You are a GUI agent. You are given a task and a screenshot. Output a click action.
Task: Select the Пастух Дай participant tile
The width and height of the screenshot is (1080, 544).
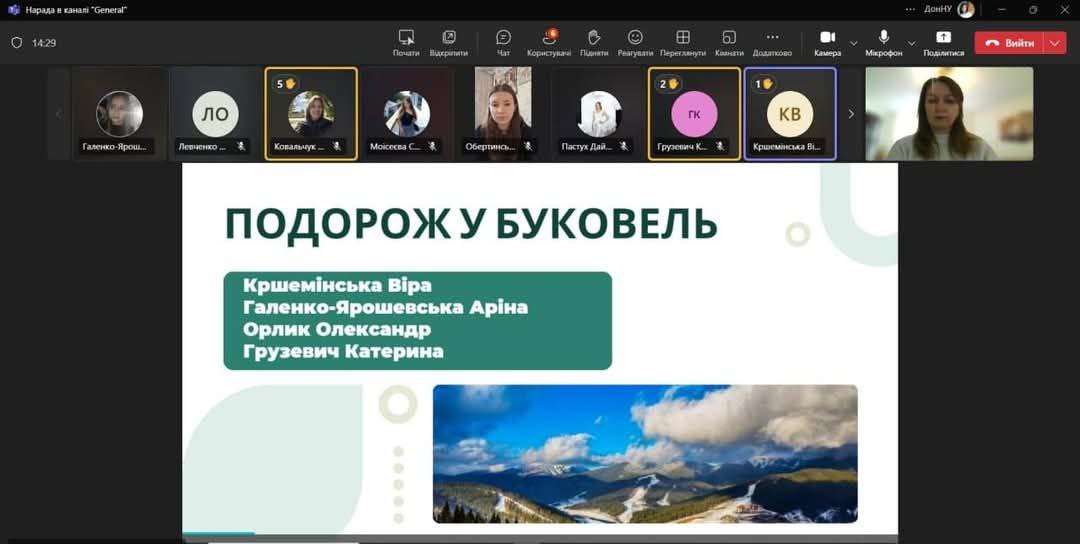pos(599,114)
